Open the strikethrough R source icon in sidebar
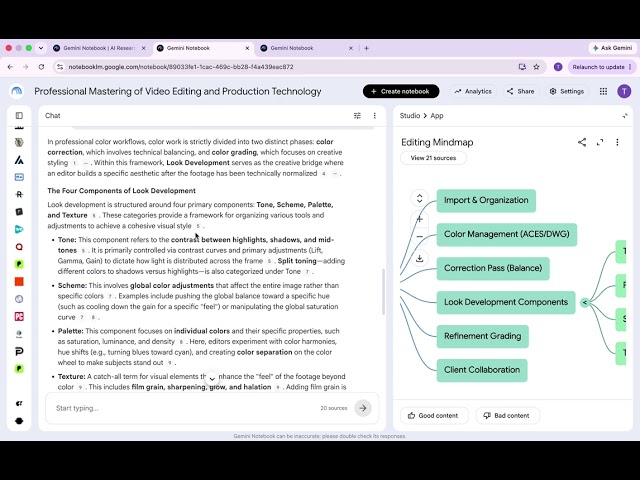The image size is (640, 480). [19, 194]
